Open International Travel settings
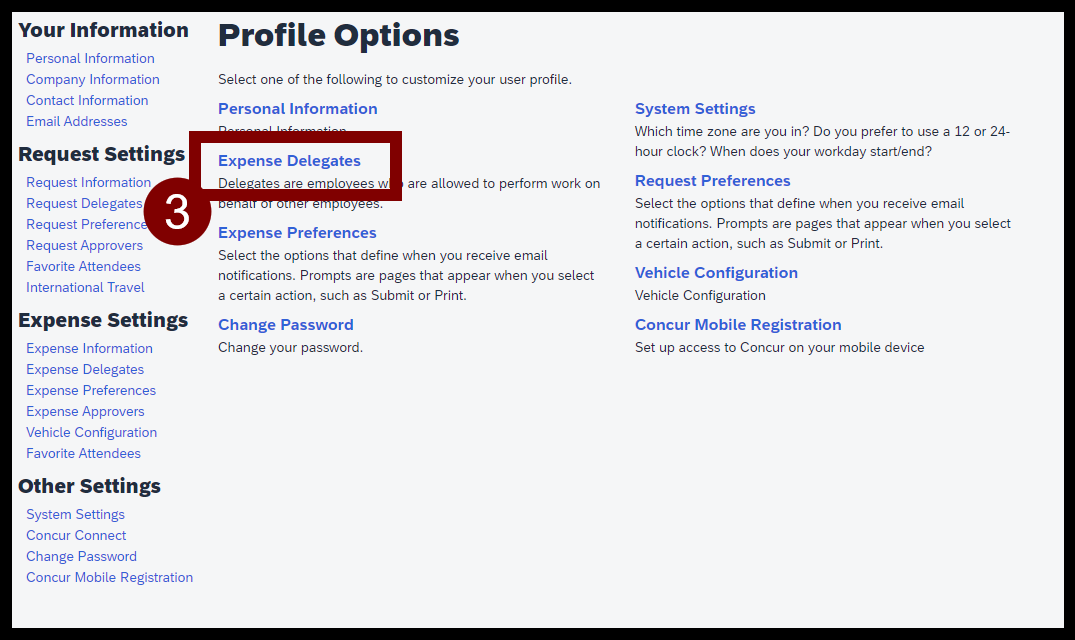This screenshot has width=1075, height=640. (x=85, y=287)
